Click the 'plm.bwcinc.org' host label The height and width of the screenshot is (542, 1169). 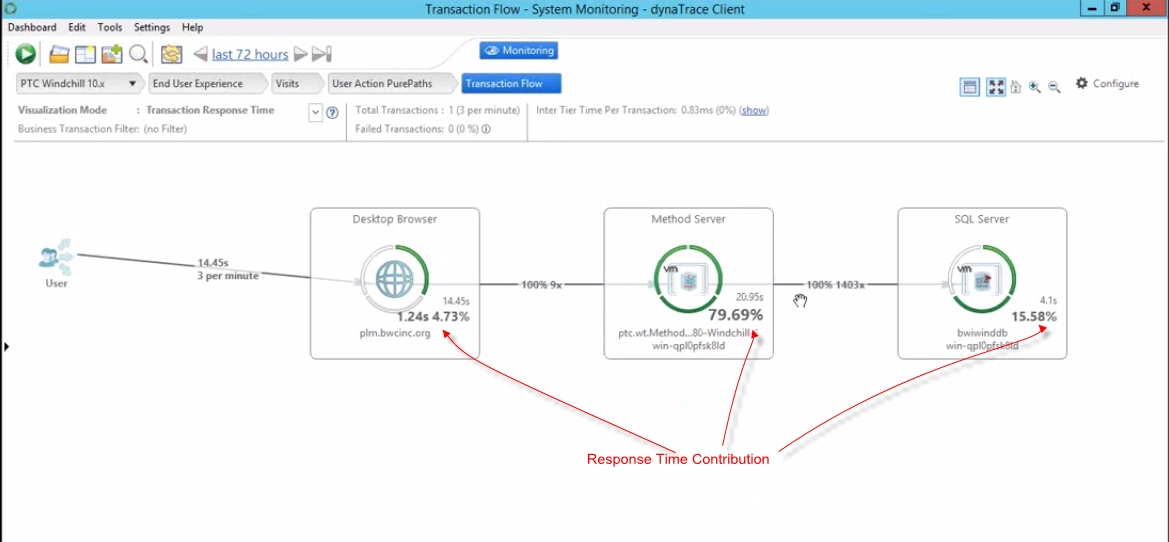pos(395,333)
